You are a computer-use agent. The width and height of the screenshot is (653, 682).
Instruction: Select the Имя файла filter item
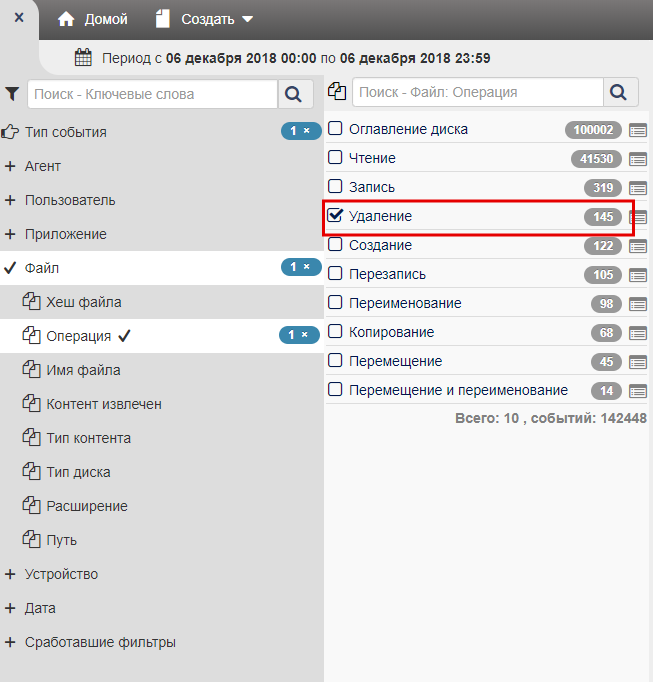click(83, 370)
